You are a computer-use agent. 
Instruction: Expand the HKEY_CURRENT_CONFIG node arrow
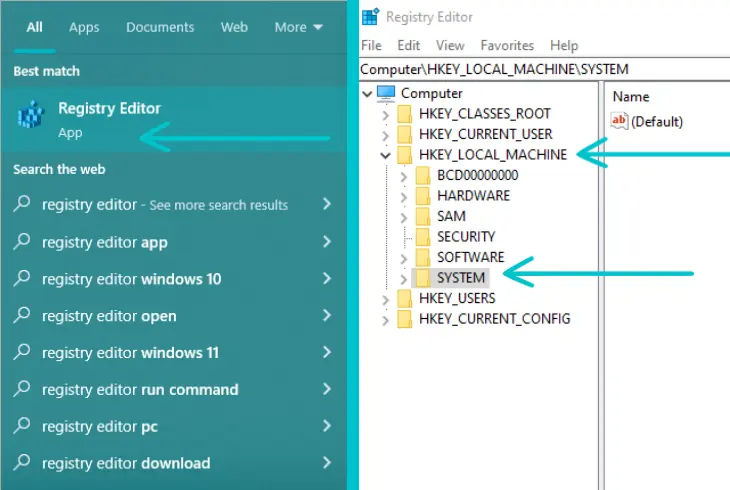tap(385, 320)
